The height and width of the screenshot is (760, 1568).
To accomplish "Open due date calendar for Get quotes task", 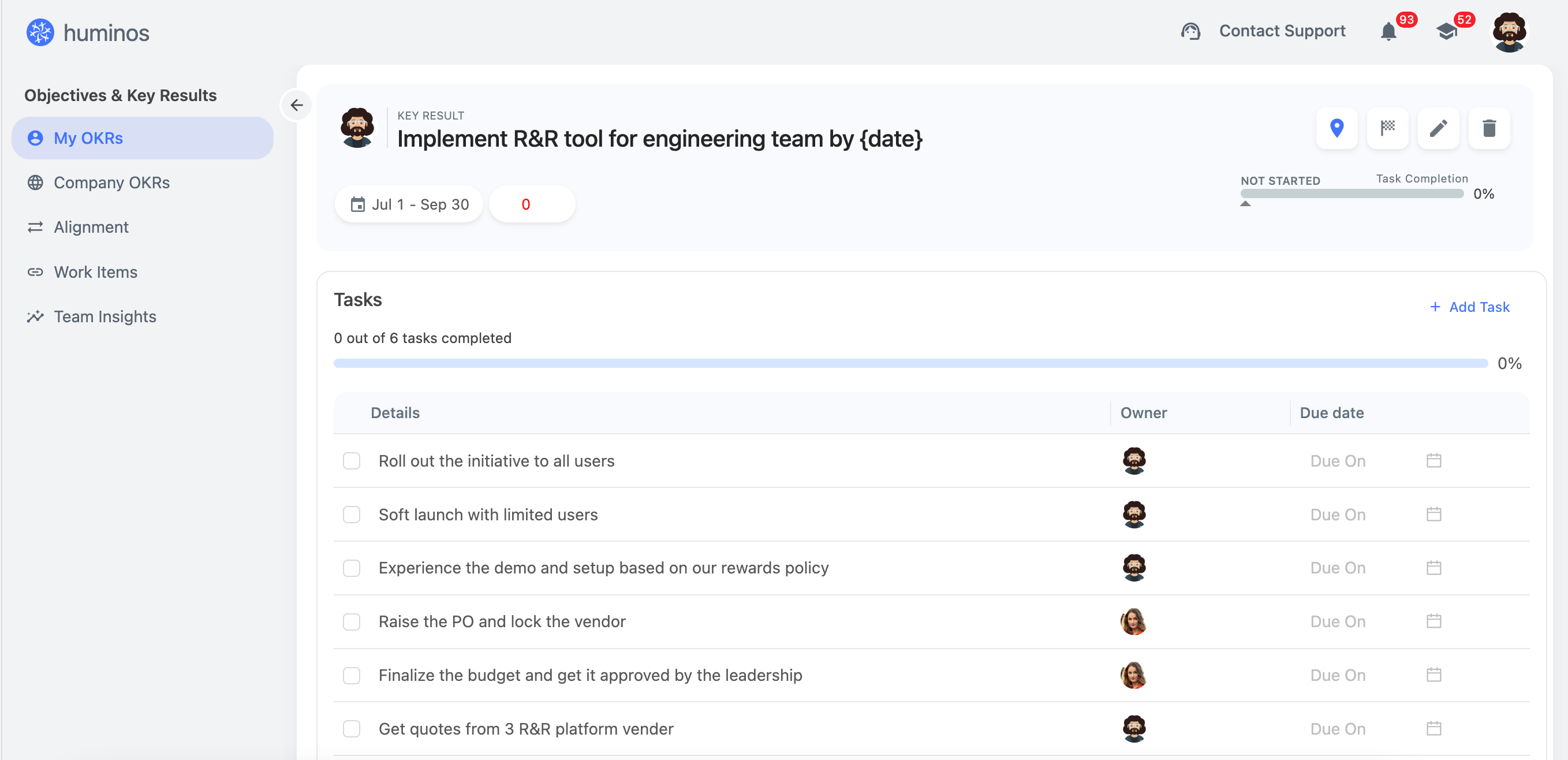I will (x=1434, y=728).
